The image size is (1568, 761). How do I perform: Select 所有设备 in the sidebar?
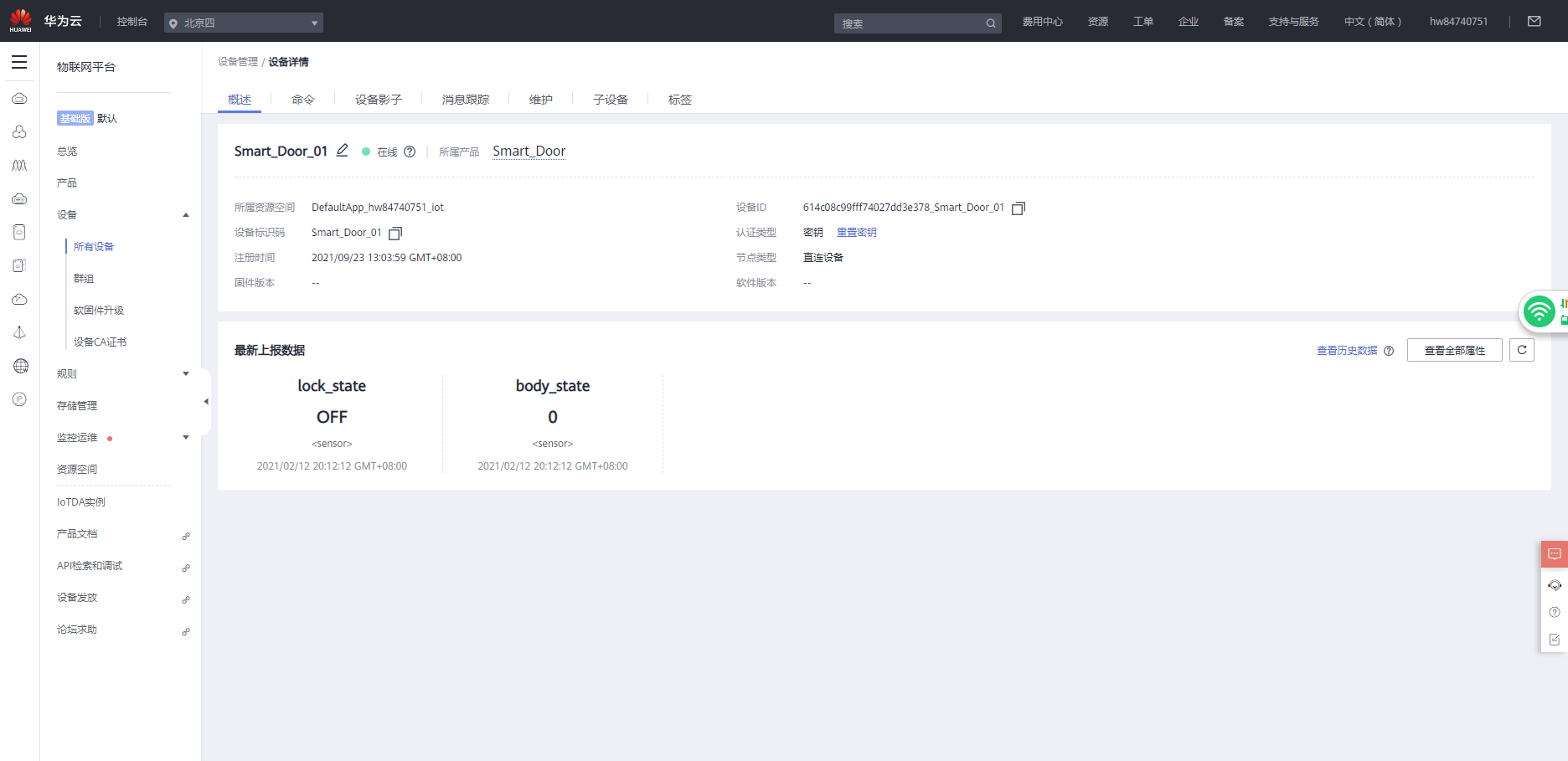point(94,247)
